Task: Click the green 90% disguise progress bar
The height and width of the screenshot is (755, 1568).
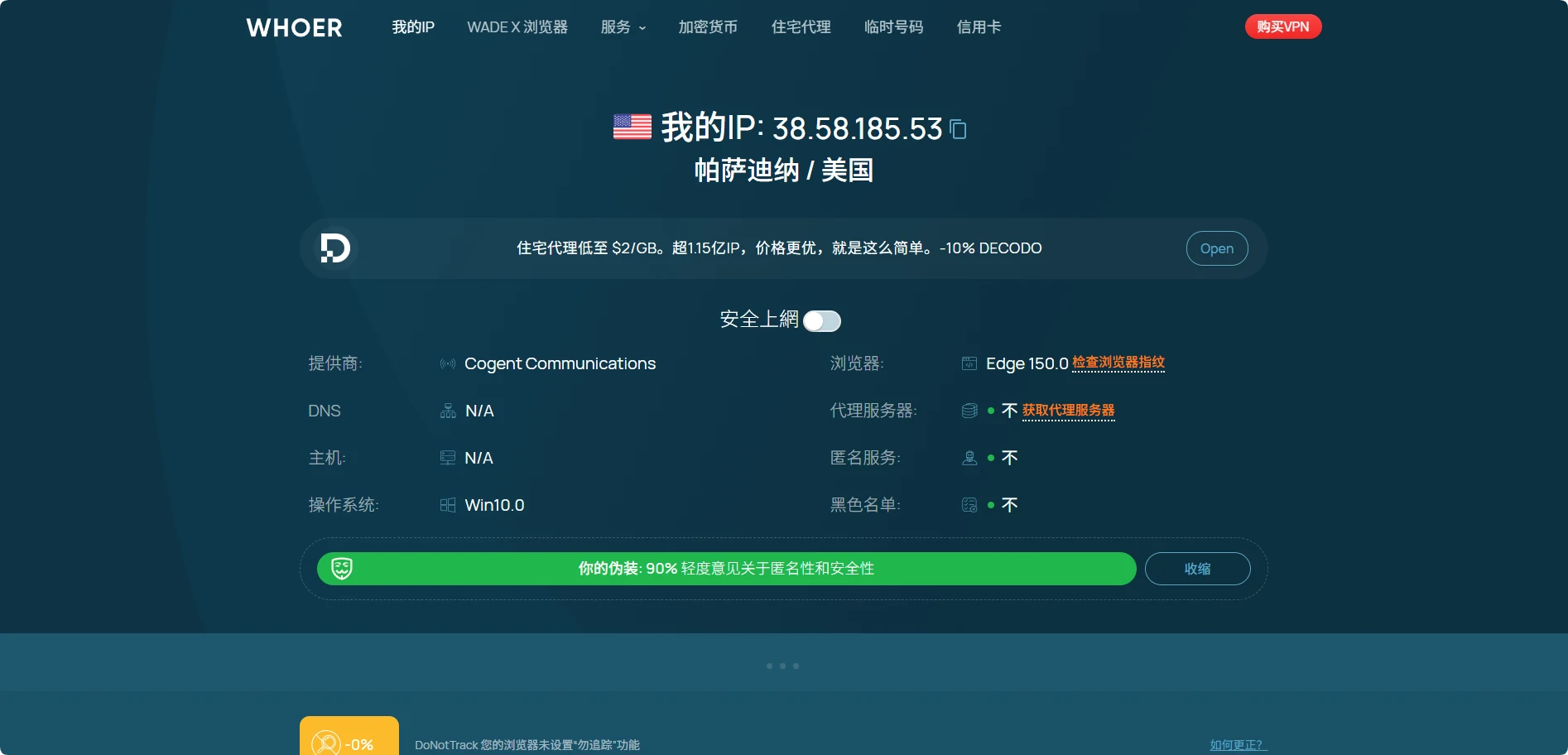Action: (x=726, y=569)
